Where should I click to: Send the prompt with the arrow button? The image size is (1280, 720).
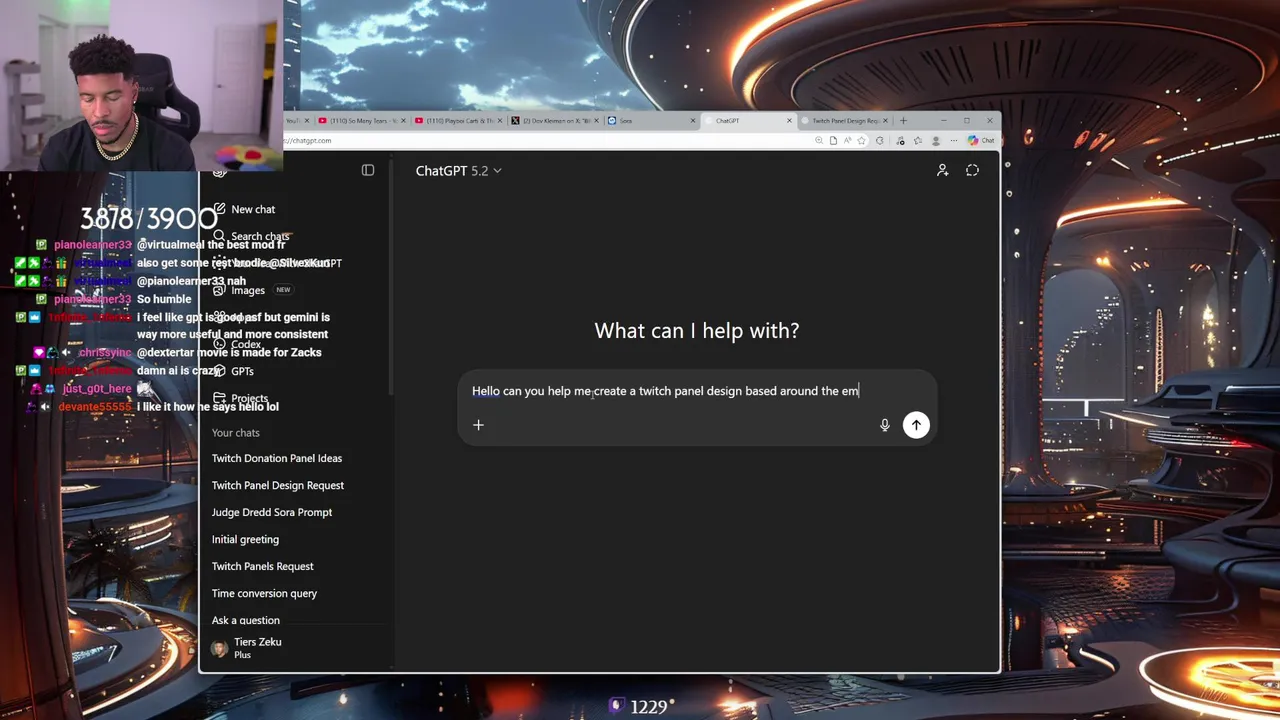[916, 425]
